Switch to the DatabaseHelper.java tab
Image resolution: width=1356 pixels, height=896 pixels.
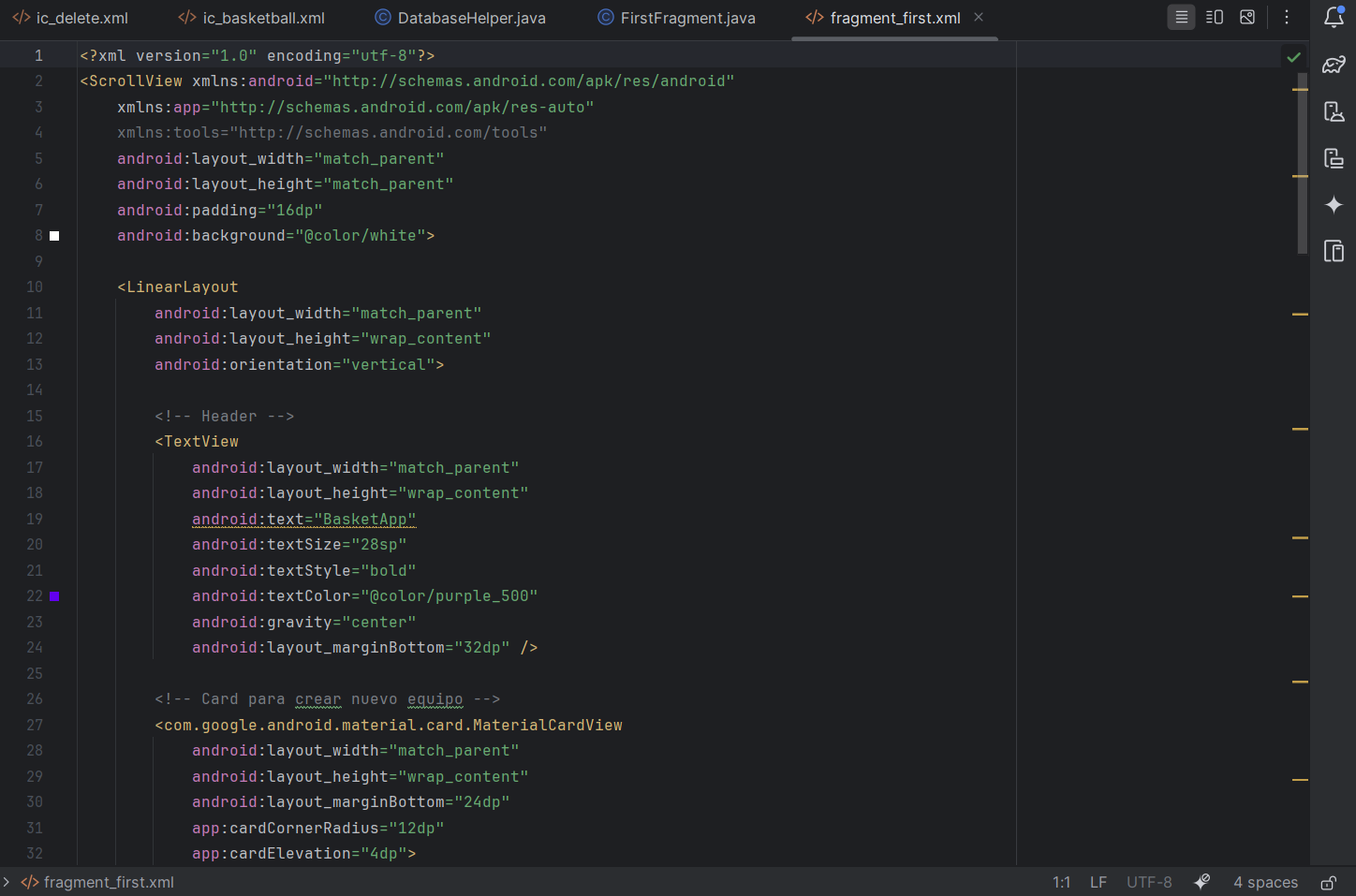[x=471, y=18]
